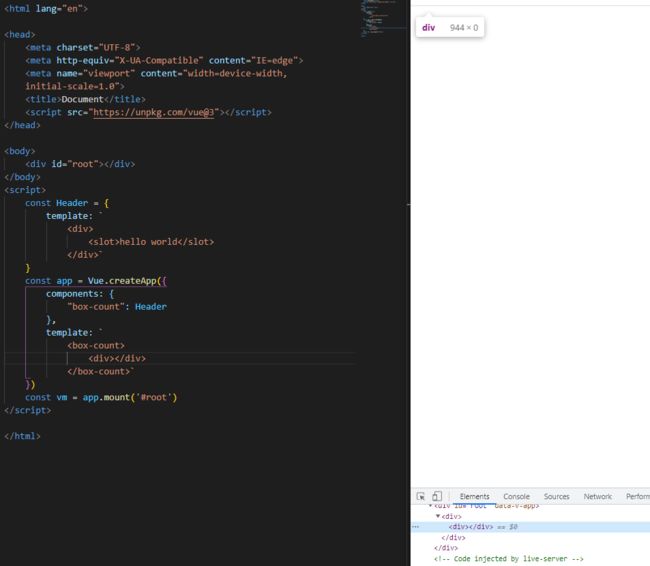Click the div id="root" line
The height and width of the screenshot is (566, 650).
[x=80, y=164]
